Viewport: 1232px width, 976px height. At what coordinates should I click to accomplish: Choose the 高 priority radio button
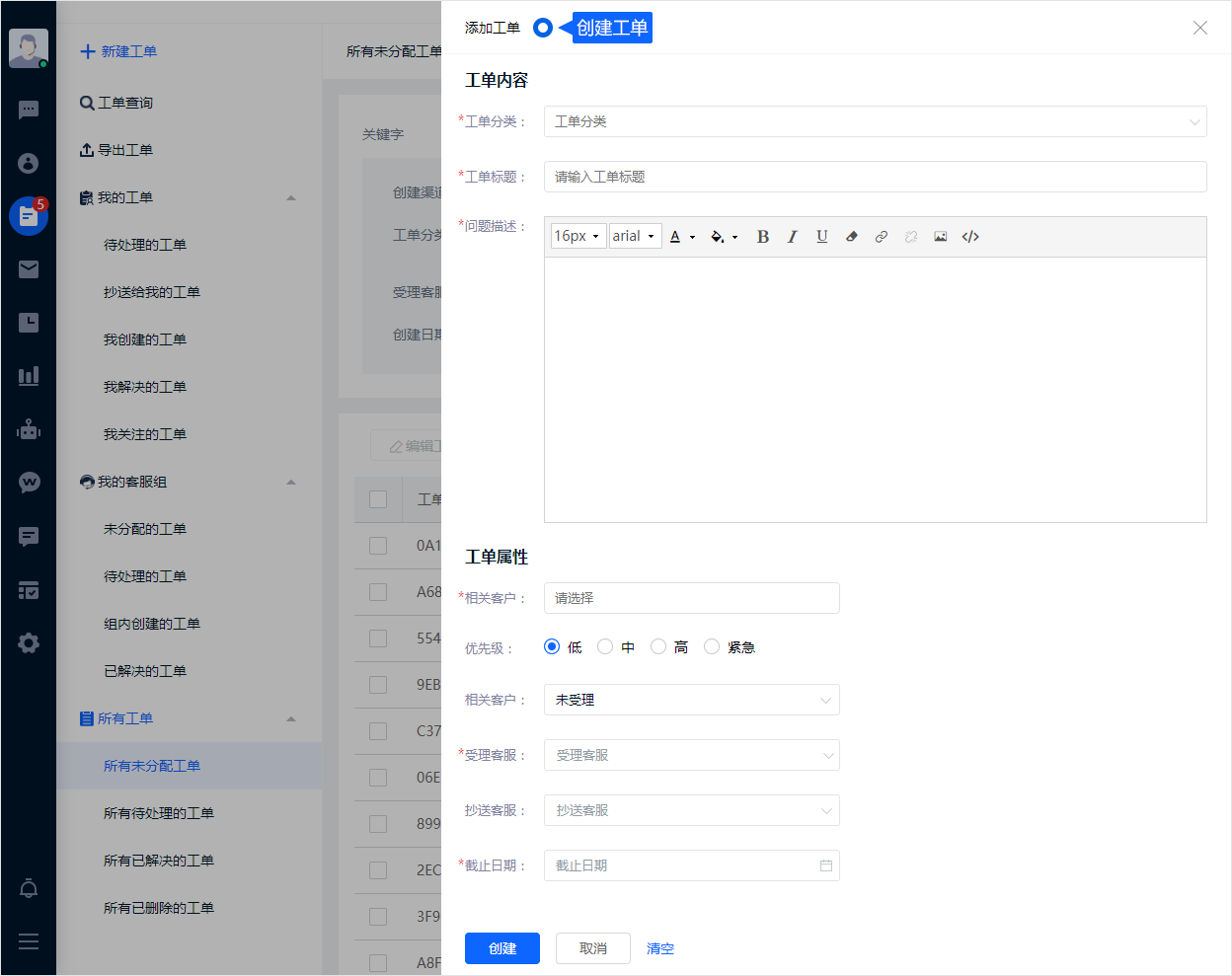(658, 647)
